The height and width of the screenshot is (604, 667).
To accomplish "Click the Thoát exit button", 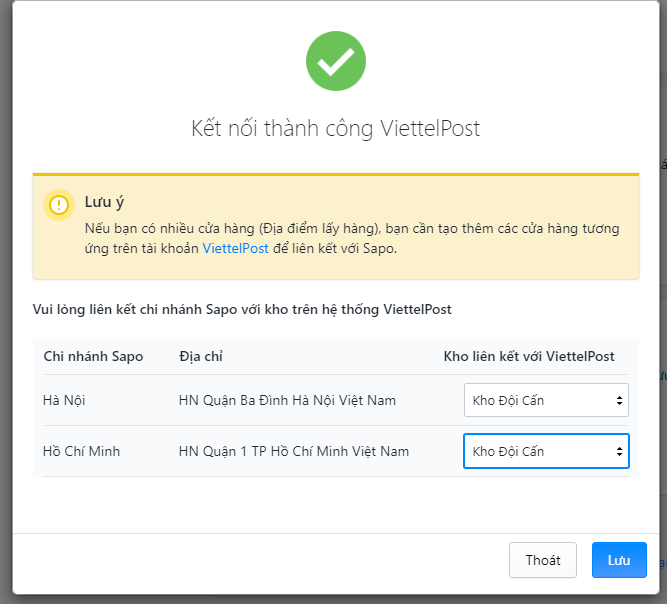I will point(543,560).
